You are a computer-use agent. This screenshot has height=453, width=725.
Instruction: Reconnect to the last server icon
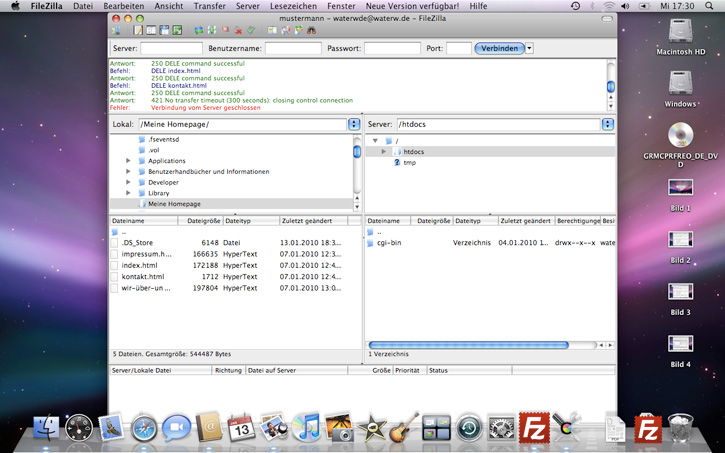pyautogui.click(x=251, y=31)
